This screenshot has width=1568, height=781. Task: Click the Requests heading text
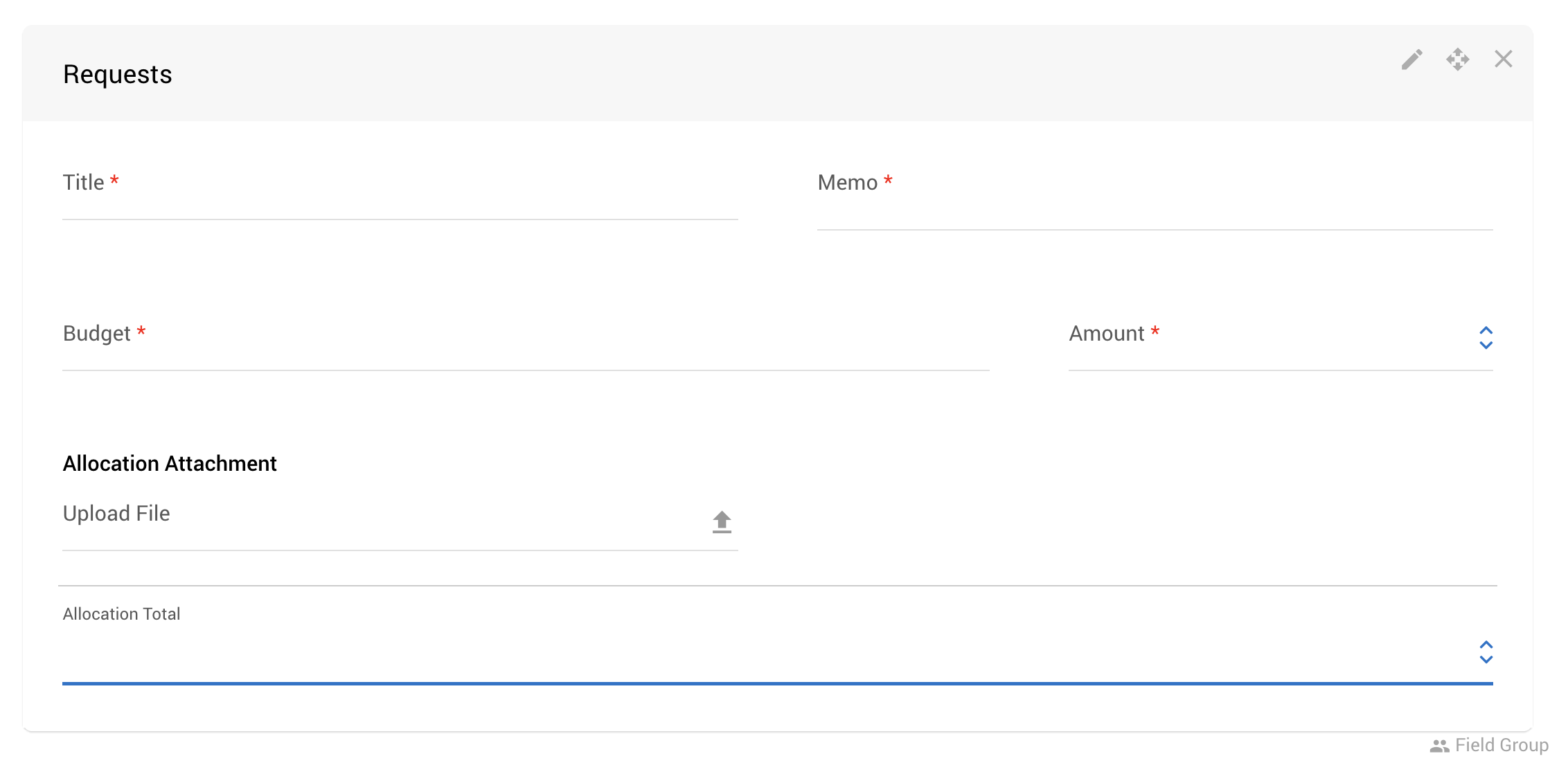tap(117, 74)
